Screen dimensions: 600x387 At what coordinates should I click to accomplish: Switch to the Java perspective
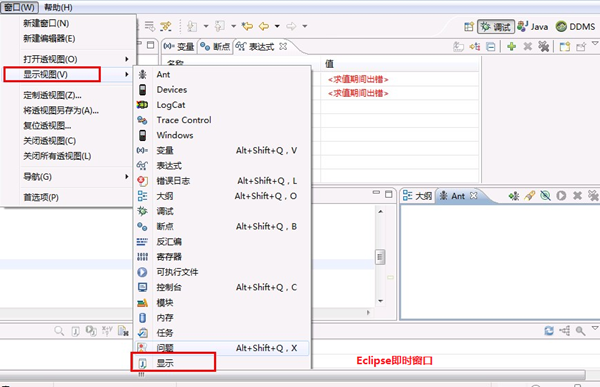pyautogui.click(x=533, y=26)
